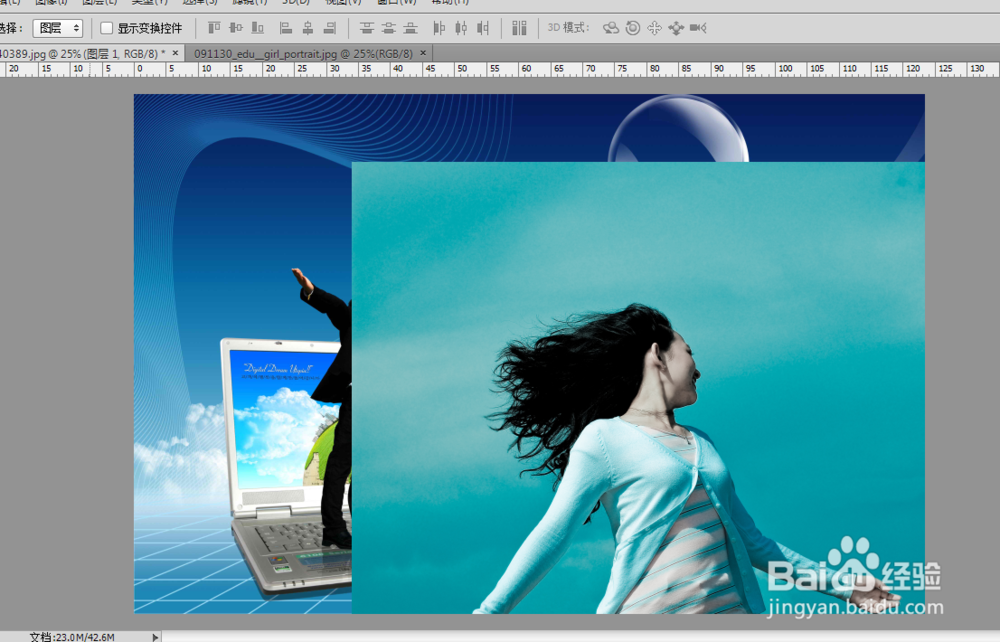Open the 图层 auto-select dropdown

point(57,28)
